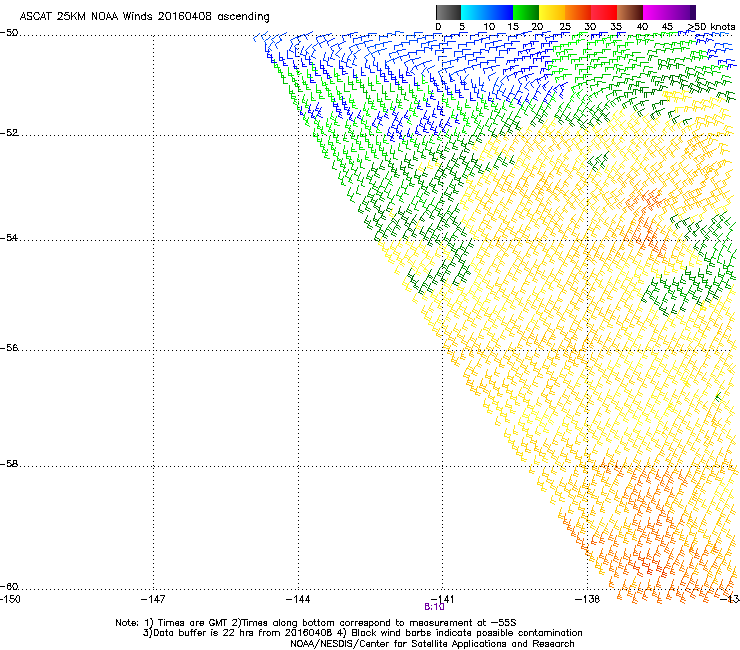
Task: Click the green 15-20 knots legend segment
Action: [526, 12]
